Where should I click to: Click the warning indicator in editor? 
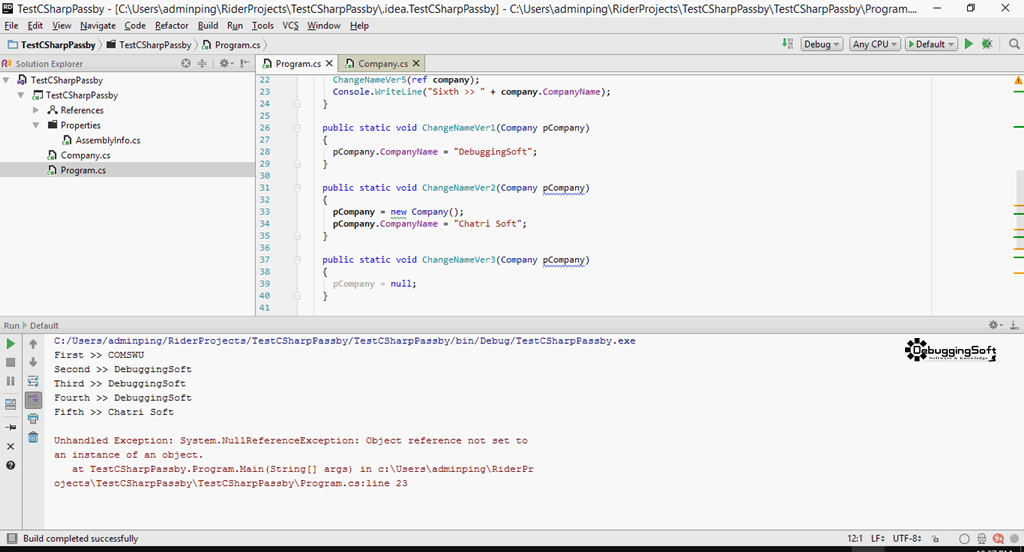coord(1018,80)
